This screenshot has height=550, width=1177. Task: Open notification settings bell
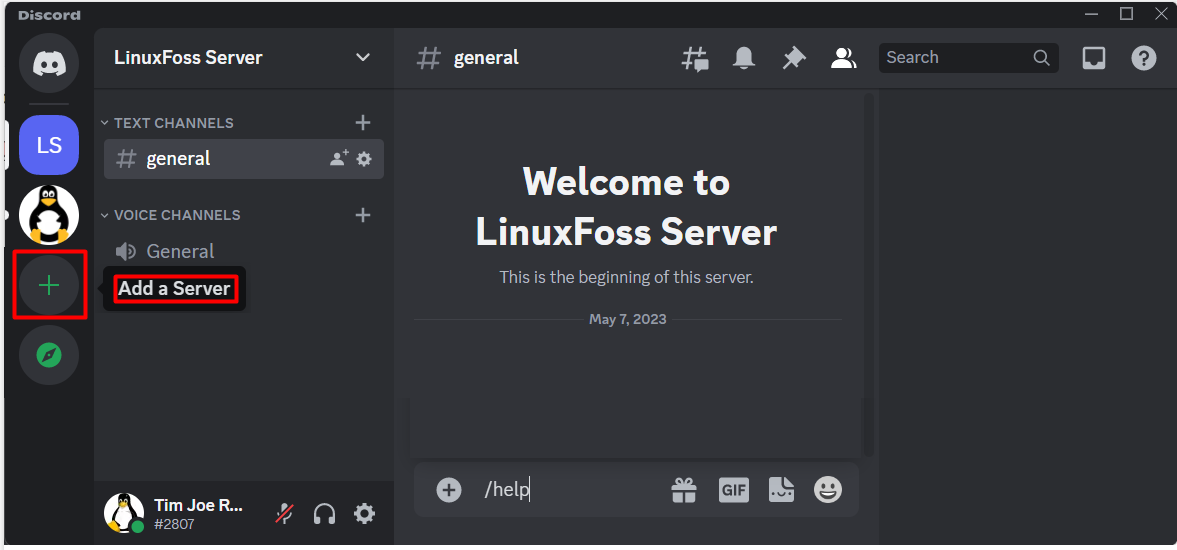click(x=744, y=59)
